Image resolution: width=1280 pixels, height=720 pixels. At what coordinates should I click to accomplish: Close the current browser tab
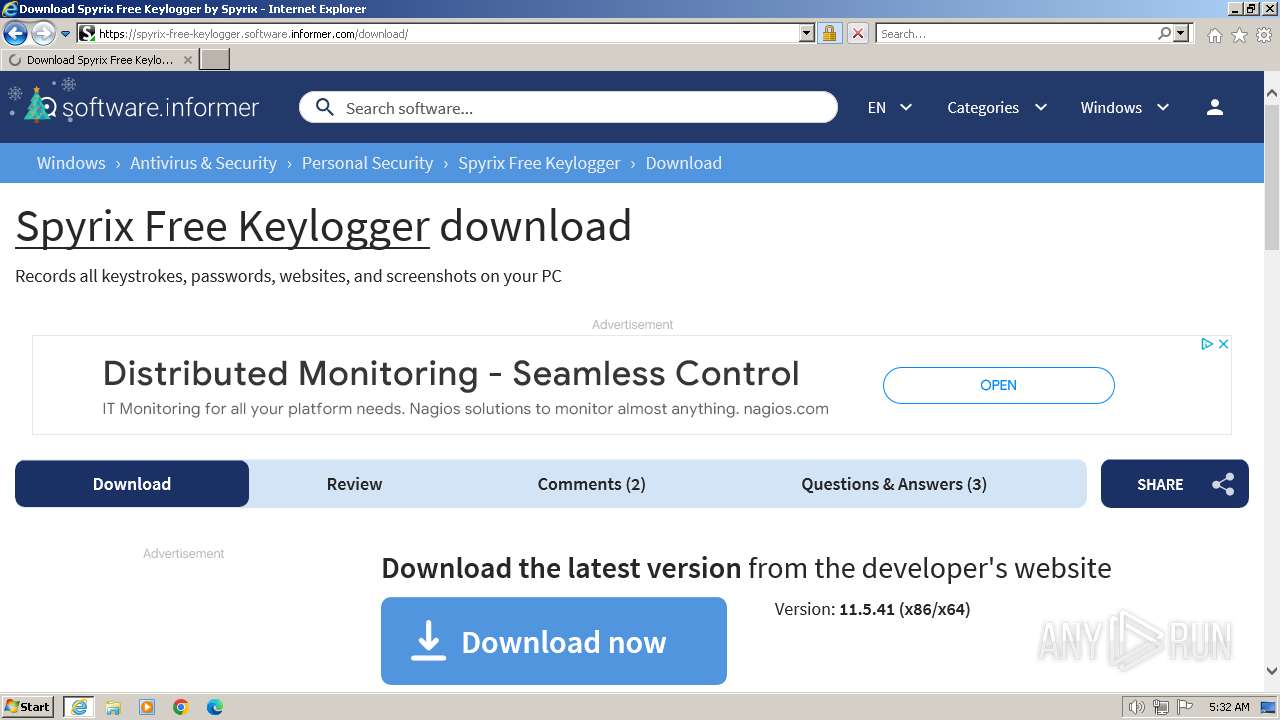pyautogui.click(x=187, y=60)
